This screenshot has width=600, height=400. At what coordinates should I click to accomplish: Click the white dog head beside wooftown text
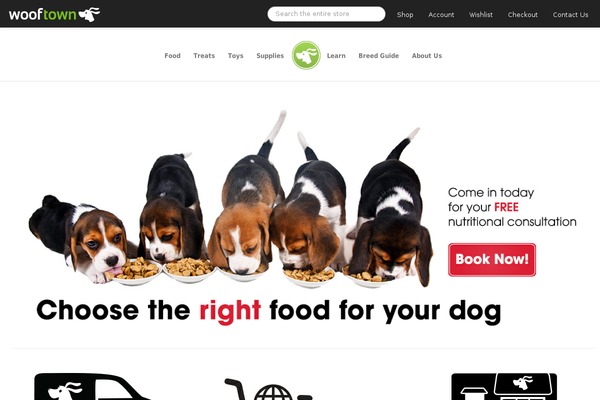90,14
